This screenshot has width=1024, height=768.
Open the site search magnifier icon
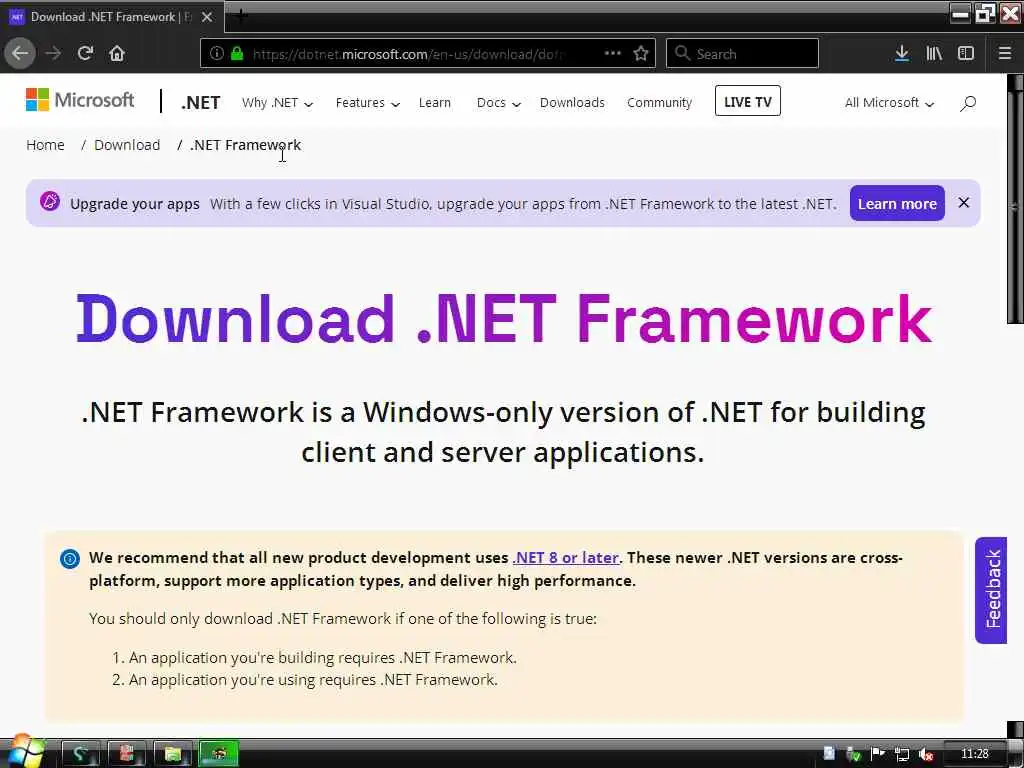(968, 103)
